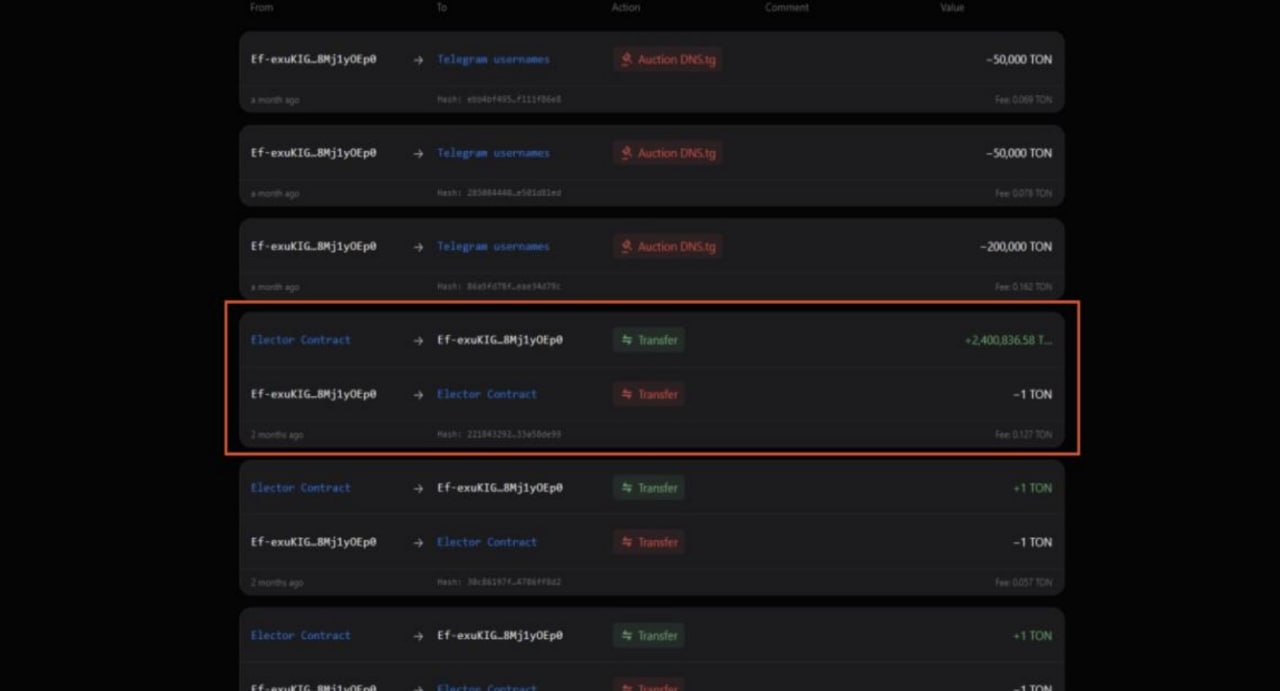
Task: Click the arrow icon in the +2,400,836.58 transfer row
Action: 418,340
